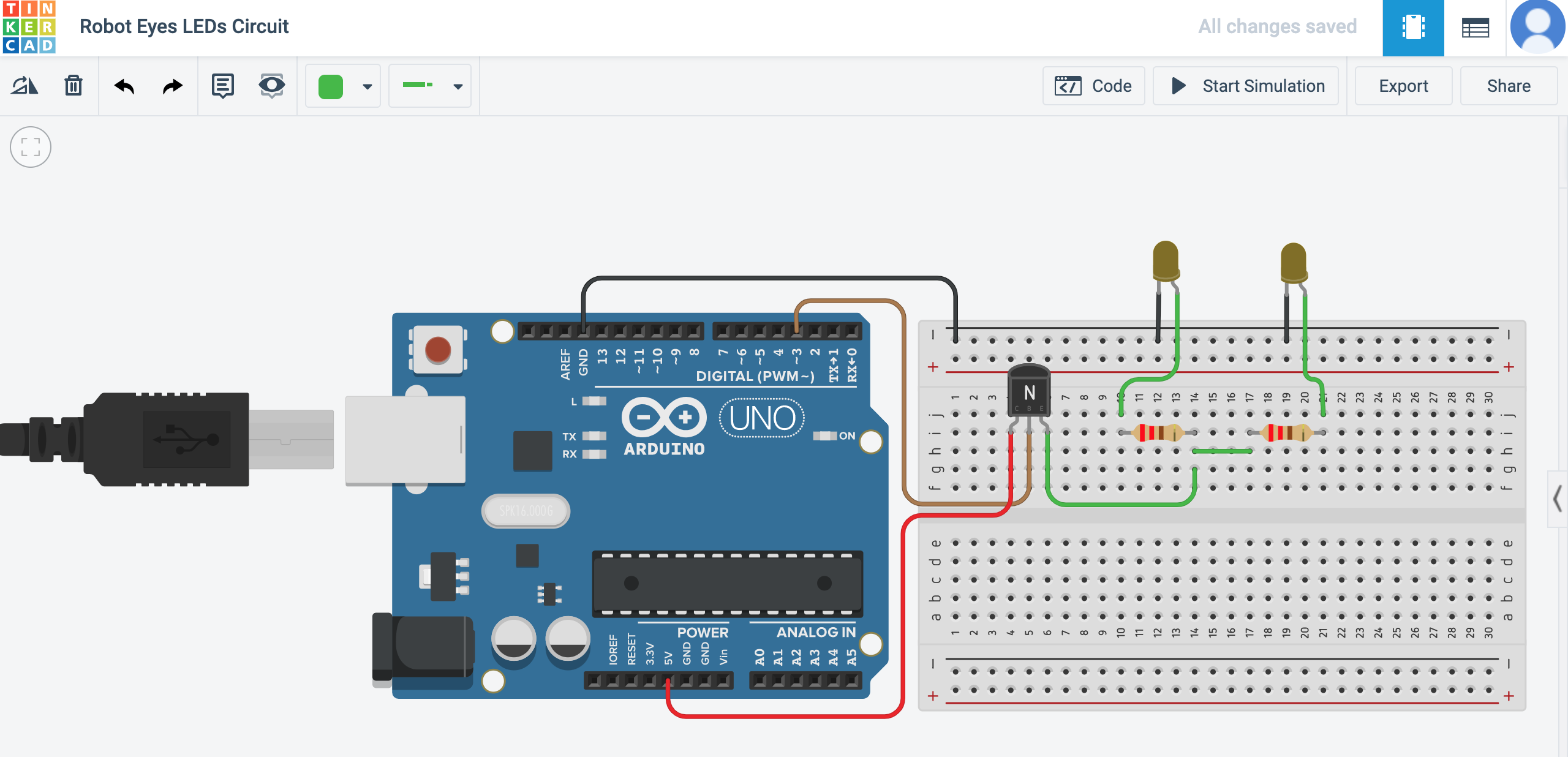
Task: Open the wire color dropdown
Action: pos(366,87)
